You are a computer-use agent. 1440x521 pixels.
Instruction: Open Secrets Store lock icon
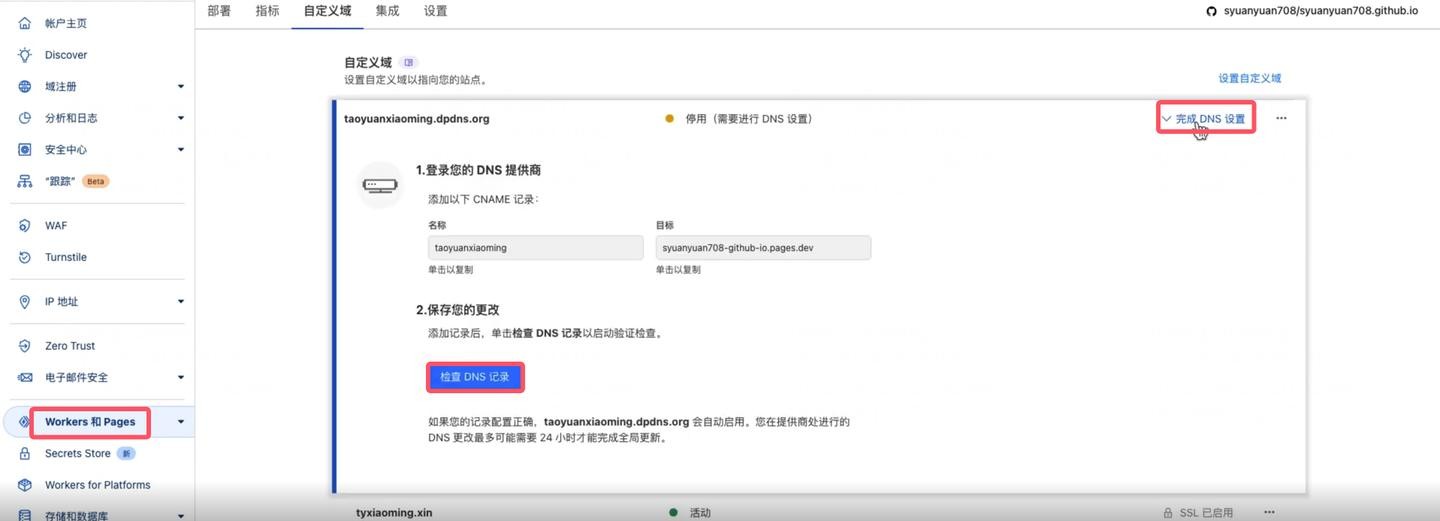tap(25, 453)
